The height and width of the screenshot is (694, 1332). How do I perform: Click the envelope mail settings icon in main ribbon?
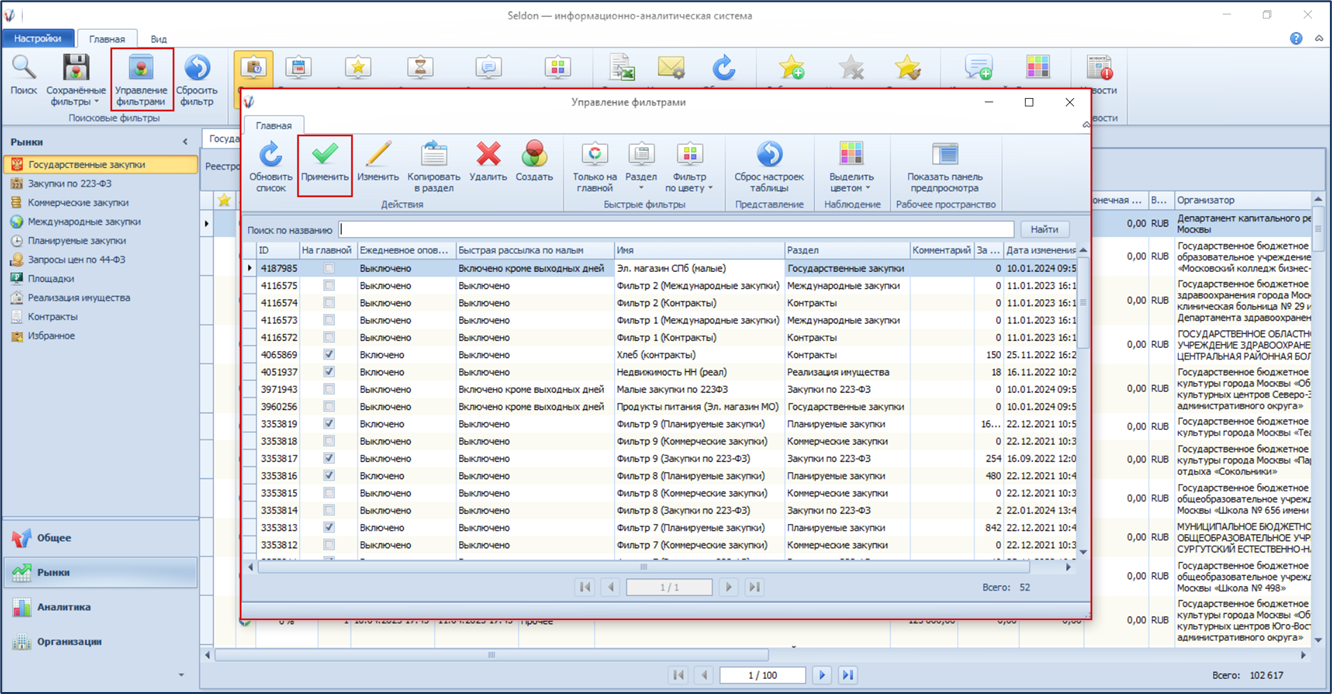coord(671,68)
